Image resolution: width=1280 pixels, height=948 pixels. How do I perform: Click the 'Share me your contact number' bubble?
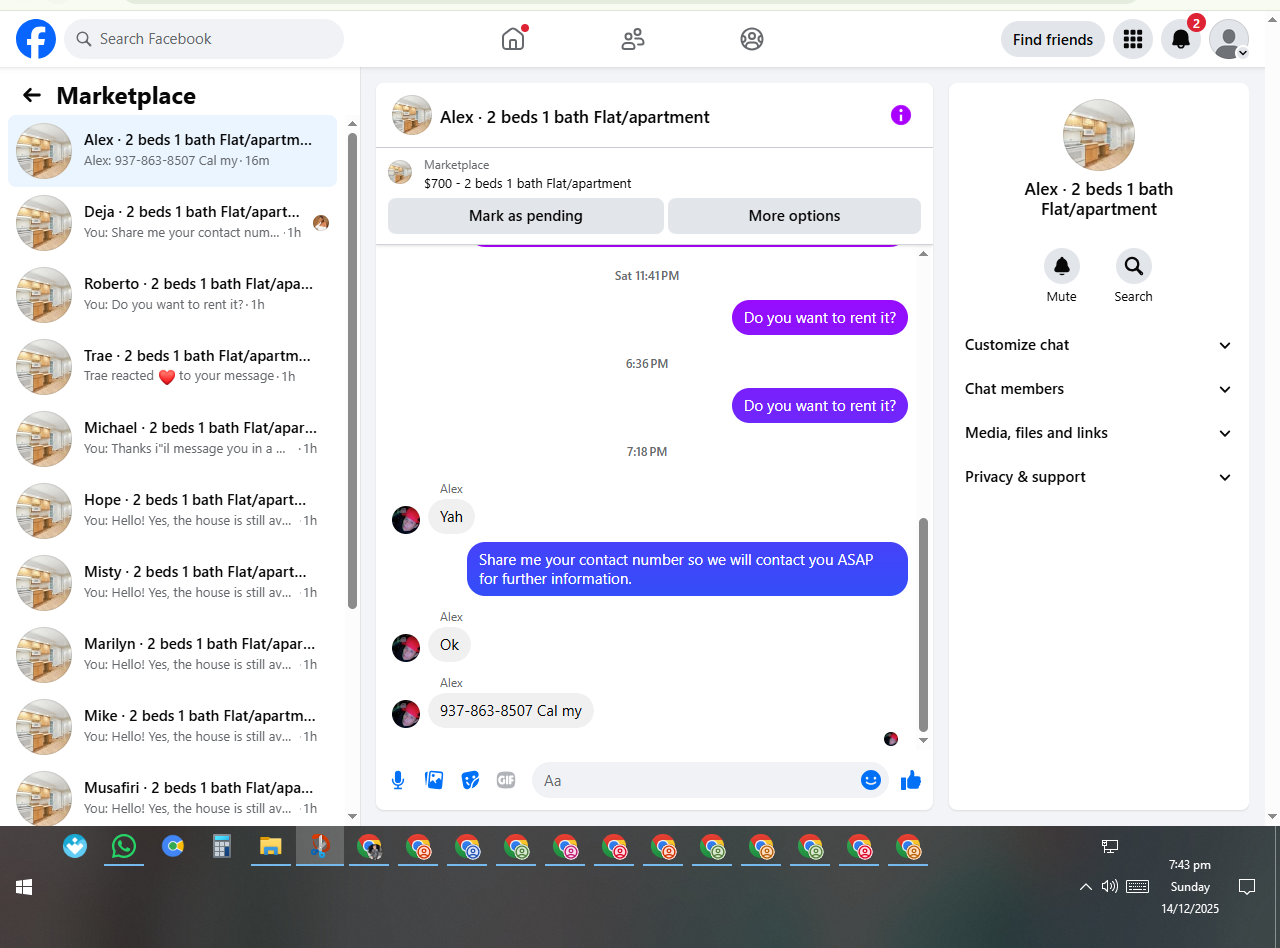coord(688,569)
